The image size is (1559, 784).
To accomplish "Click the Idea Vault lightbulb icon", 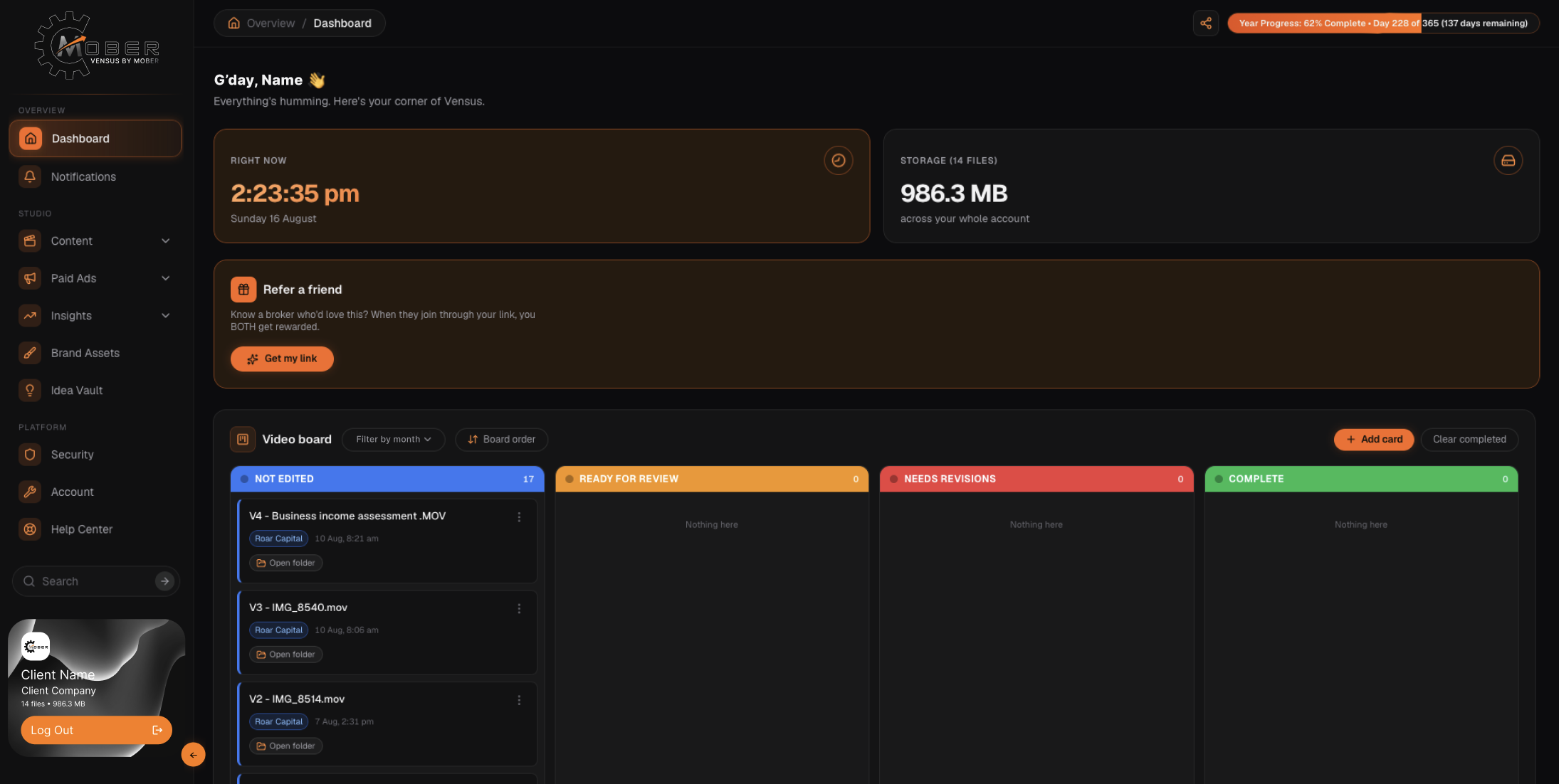I will pos(30,391).
